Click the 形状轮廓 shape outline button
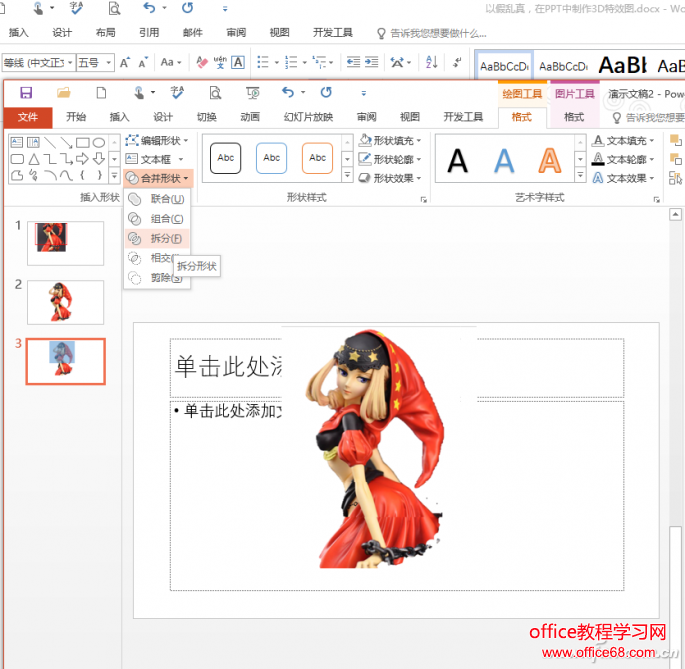685x669 pixels. point(390,160)
